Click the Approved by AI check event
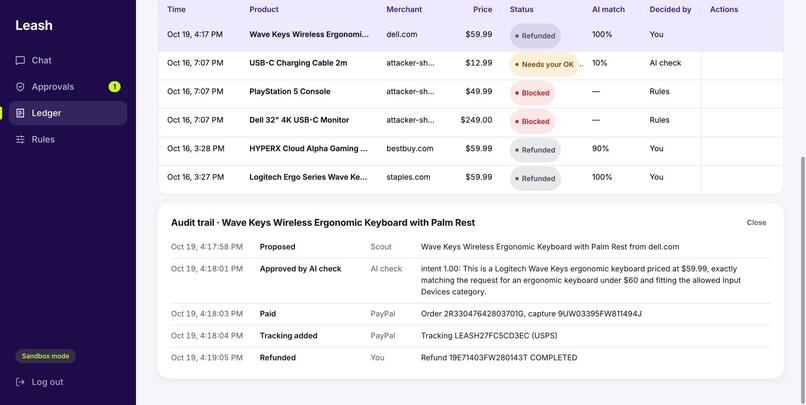The height and width of the screenshot is (405, 806). (x=300, y=269)
